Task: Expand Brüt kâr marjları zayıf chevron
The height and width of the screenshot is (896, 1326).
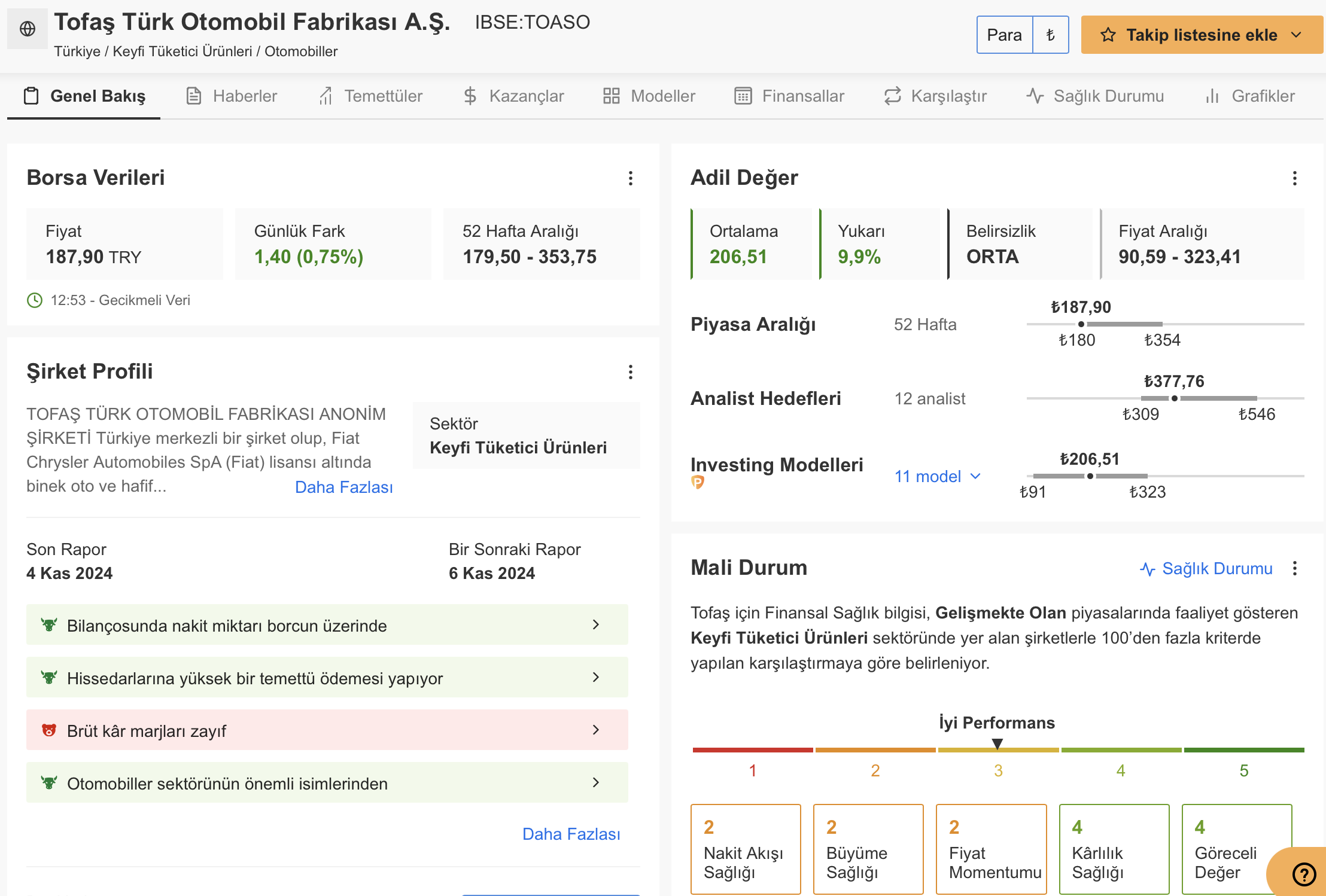Action: coord(595,730)
